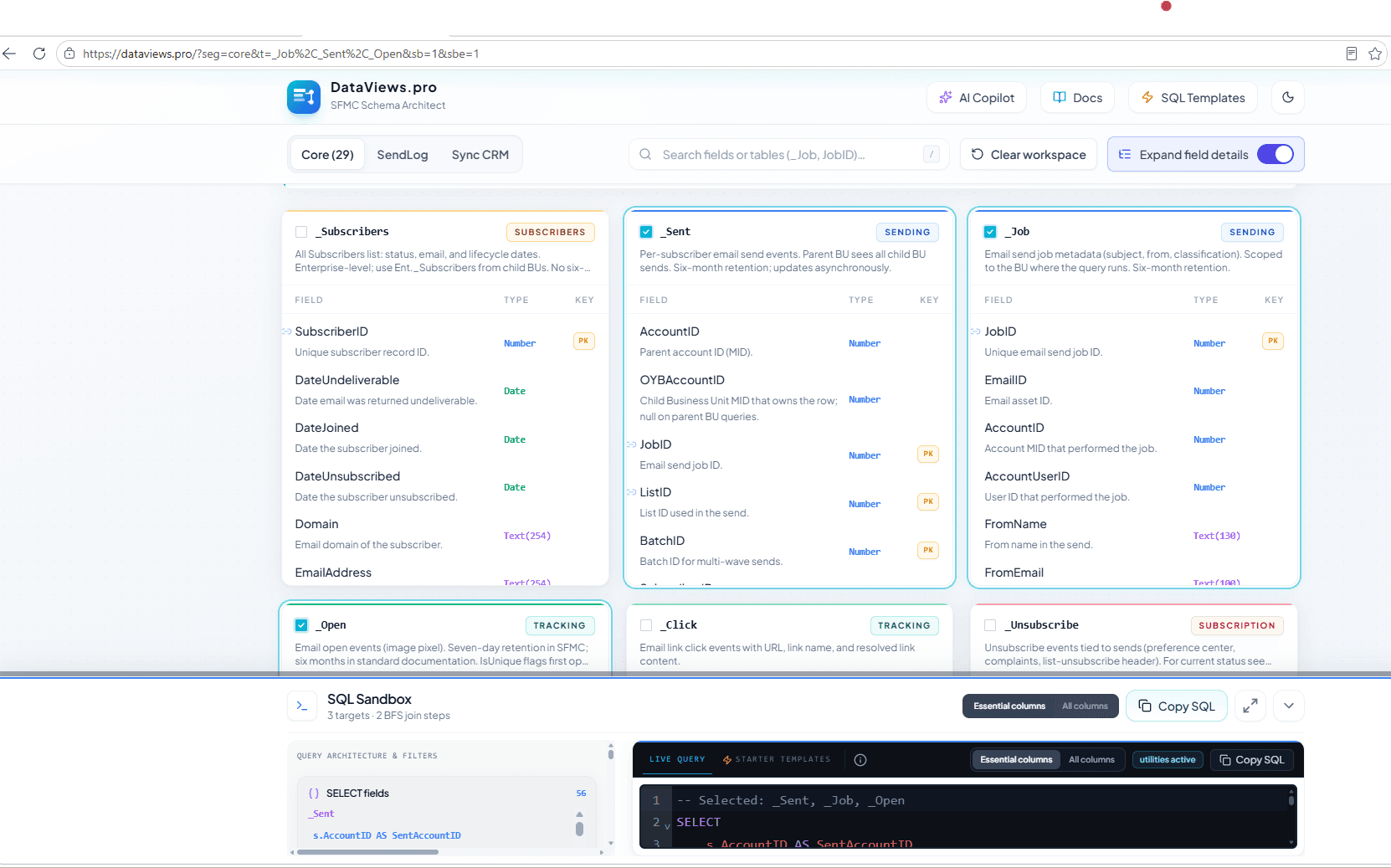This screenshot has height=868, width=1391.
Task: Uncheck the _Open table checkbox
Action: point(301,625)
